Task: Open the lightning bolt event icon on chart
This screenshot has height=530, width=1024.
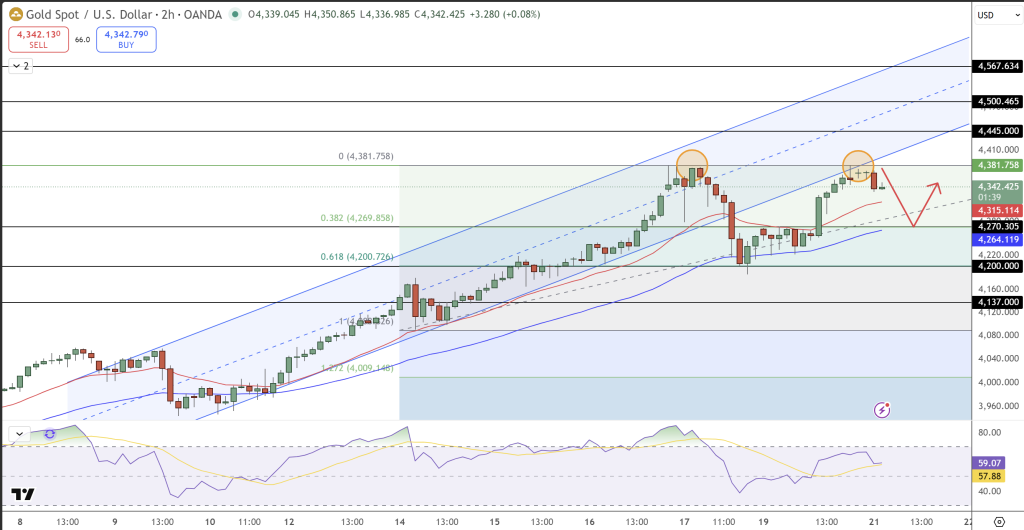Action: pyautogui.click(x=883, y=409)
